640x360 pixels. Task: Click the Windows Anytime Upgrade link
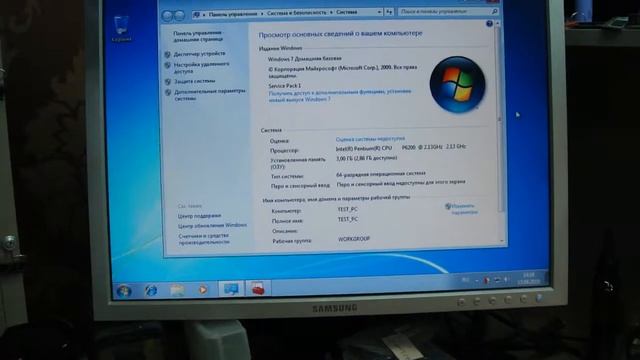(340, 96)
